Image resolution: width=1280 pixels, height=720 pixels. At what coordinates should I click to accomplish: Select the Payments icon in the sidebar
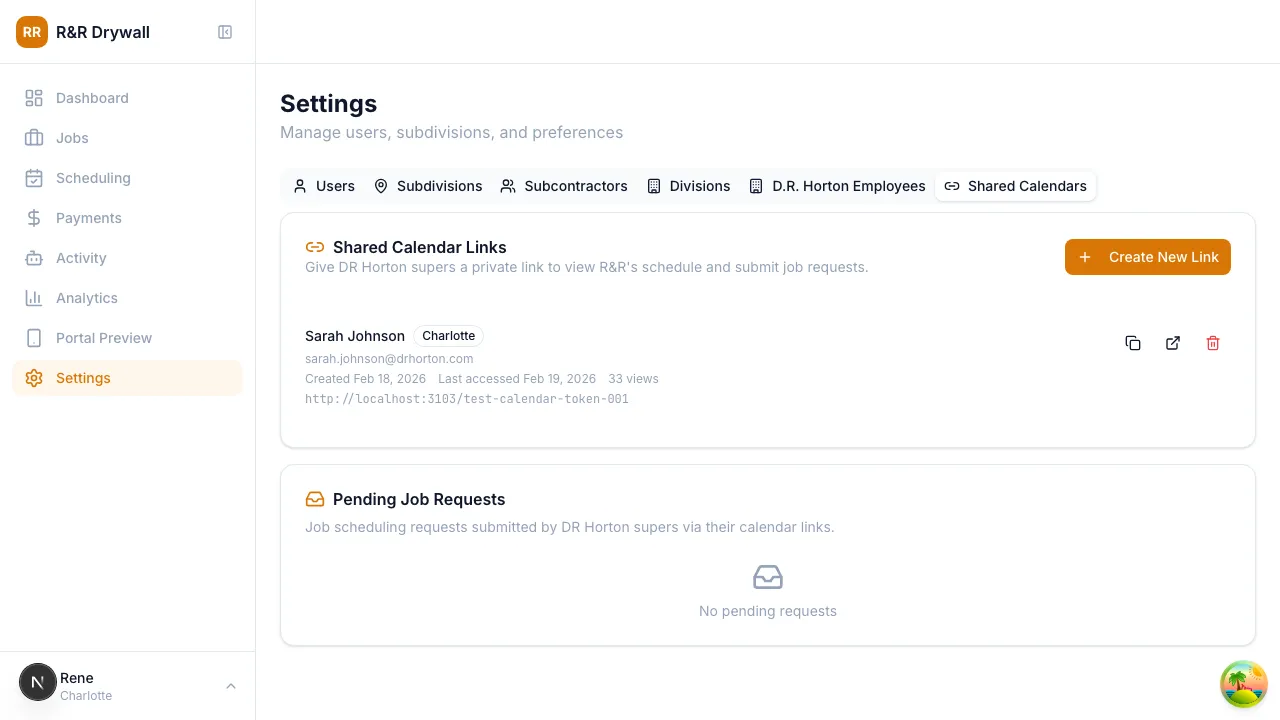point(34,218)
